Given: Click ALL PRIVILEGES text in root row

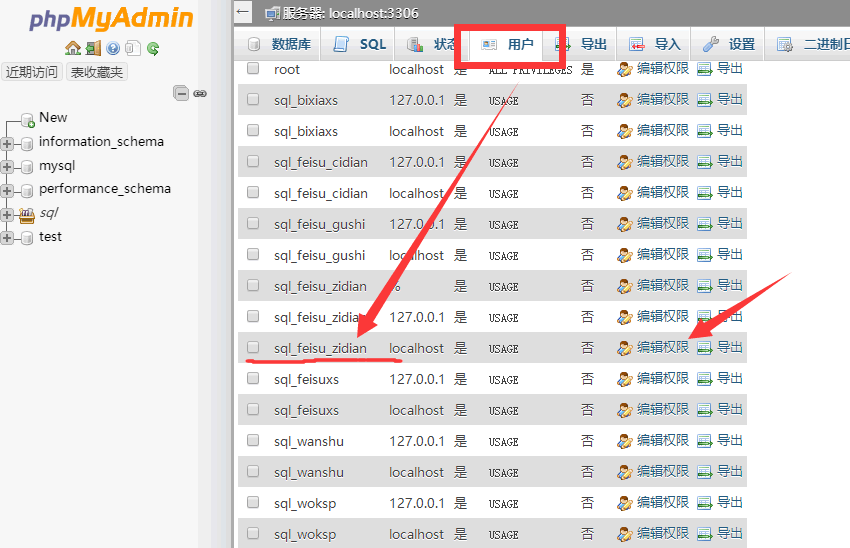Looking at the screenshot, I should [530, 70].
